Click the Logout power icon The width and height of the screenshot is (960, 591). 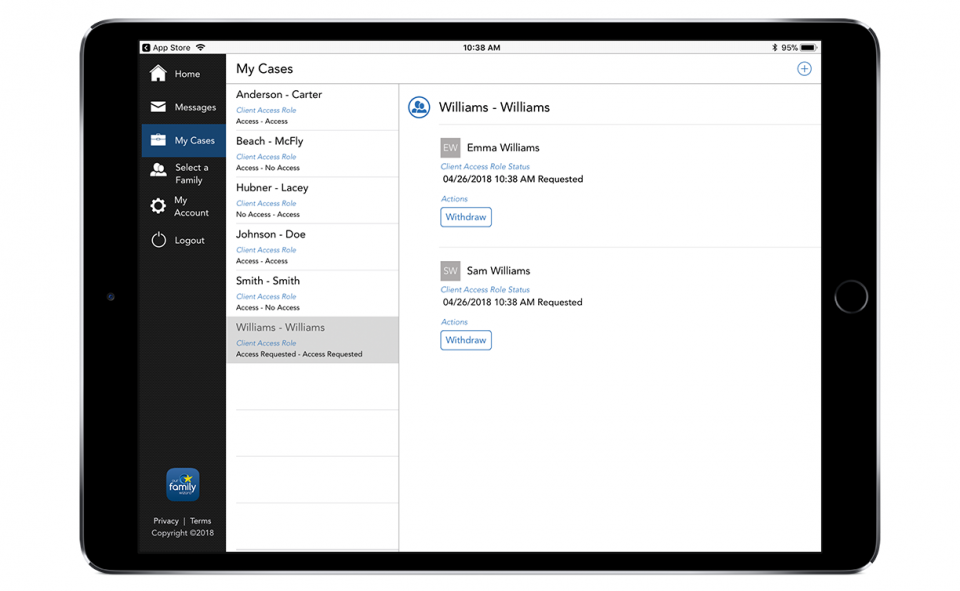tap(158, 240)
